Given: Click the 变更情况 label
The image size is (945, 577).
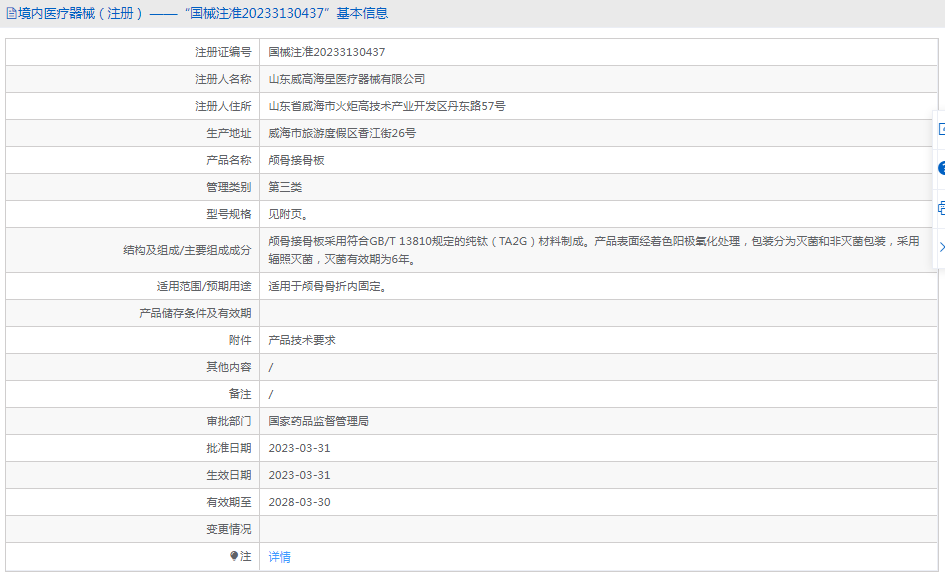Looking at the screenshot, I should click(x=228, y=529).
